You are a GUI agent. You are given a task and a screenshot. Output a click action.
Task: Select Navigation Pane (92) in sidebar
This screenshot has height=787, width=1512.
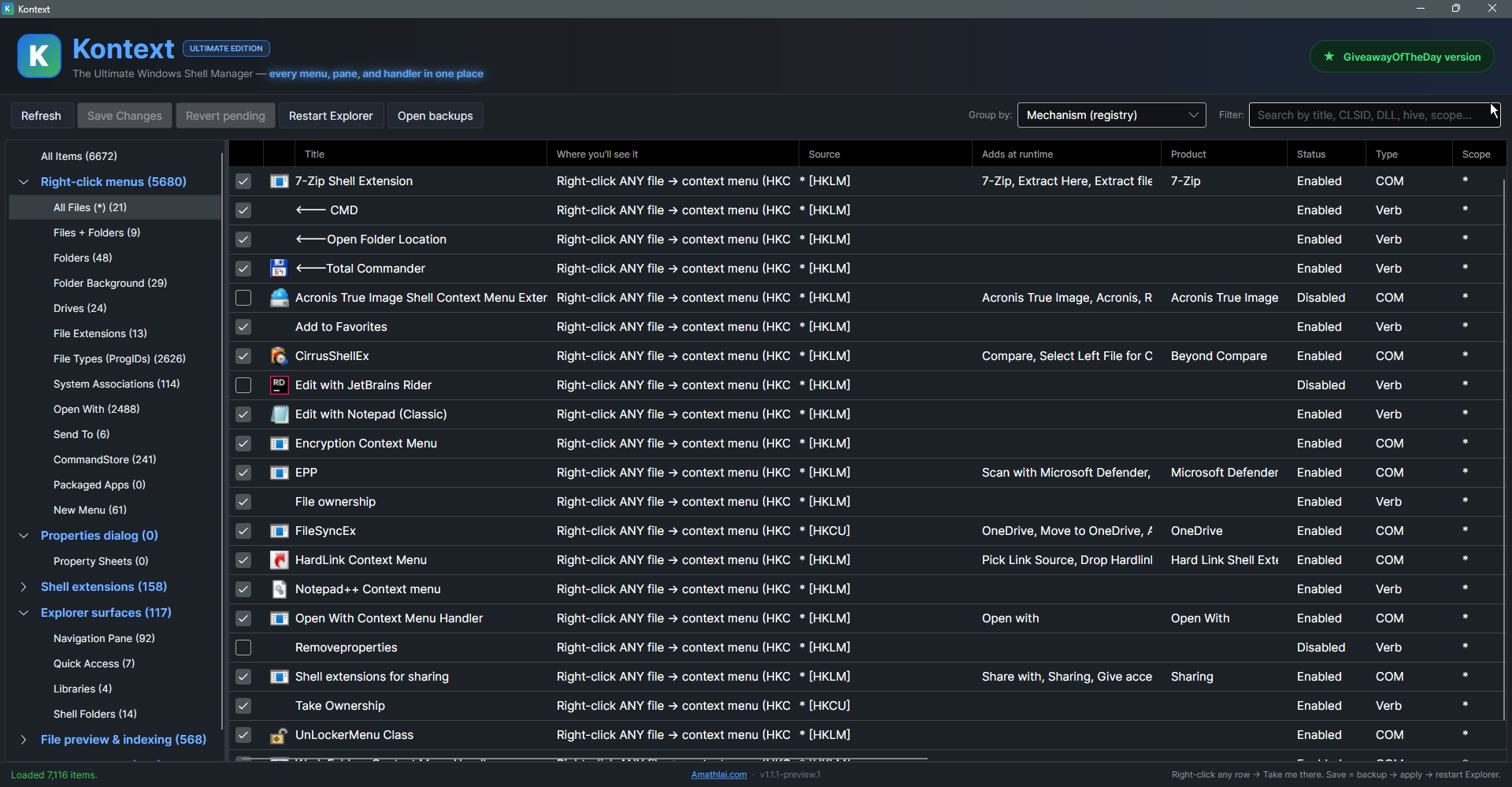click(104, 638)
